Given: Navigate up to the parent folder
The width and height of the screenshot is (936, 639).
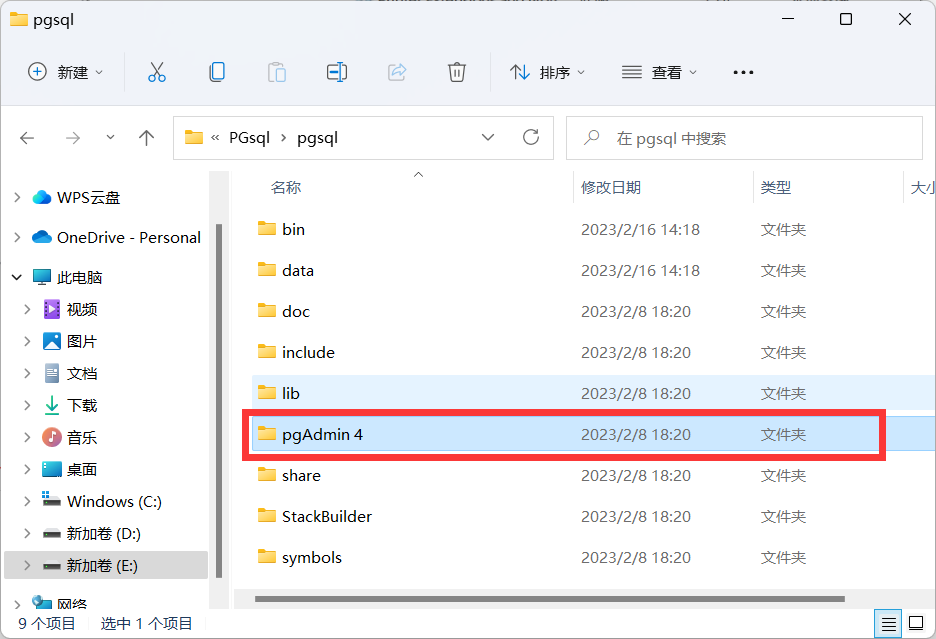Looking at the screenshot, I should click(x=146, y=137).
